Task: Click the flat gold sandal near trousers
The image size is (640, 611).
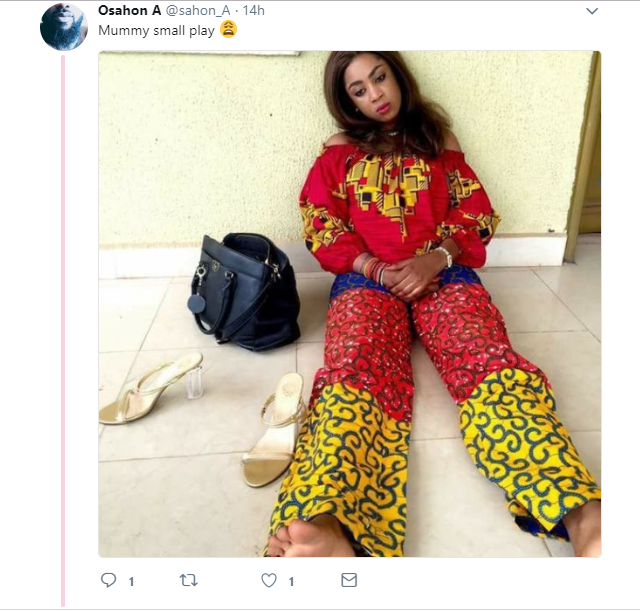Action: (272, 428)
